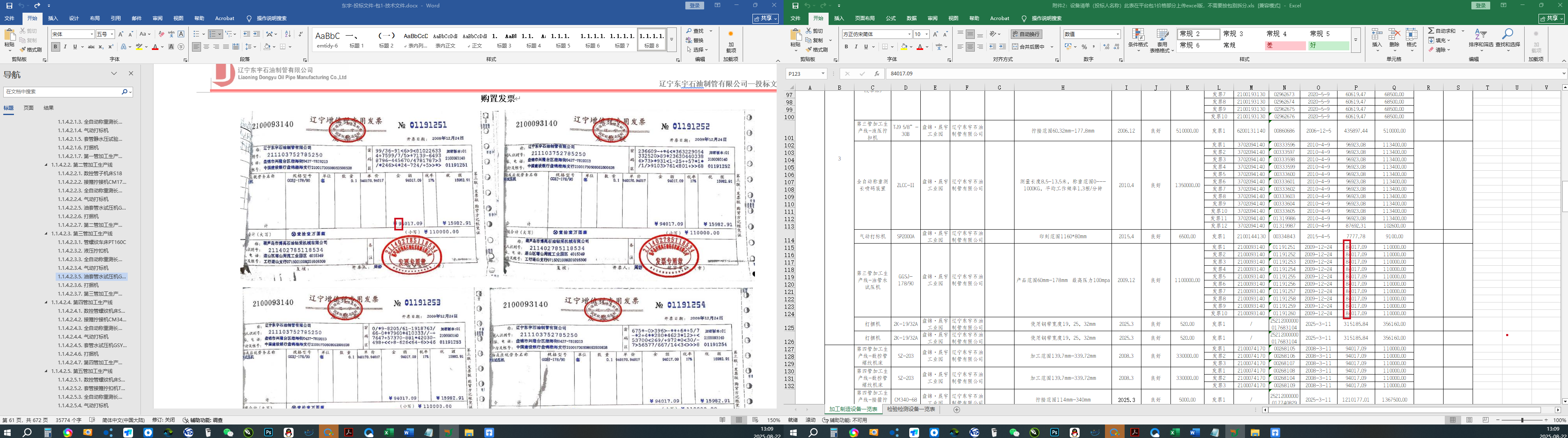
Task: Toggle italic in Word
Action: point(65,47)
